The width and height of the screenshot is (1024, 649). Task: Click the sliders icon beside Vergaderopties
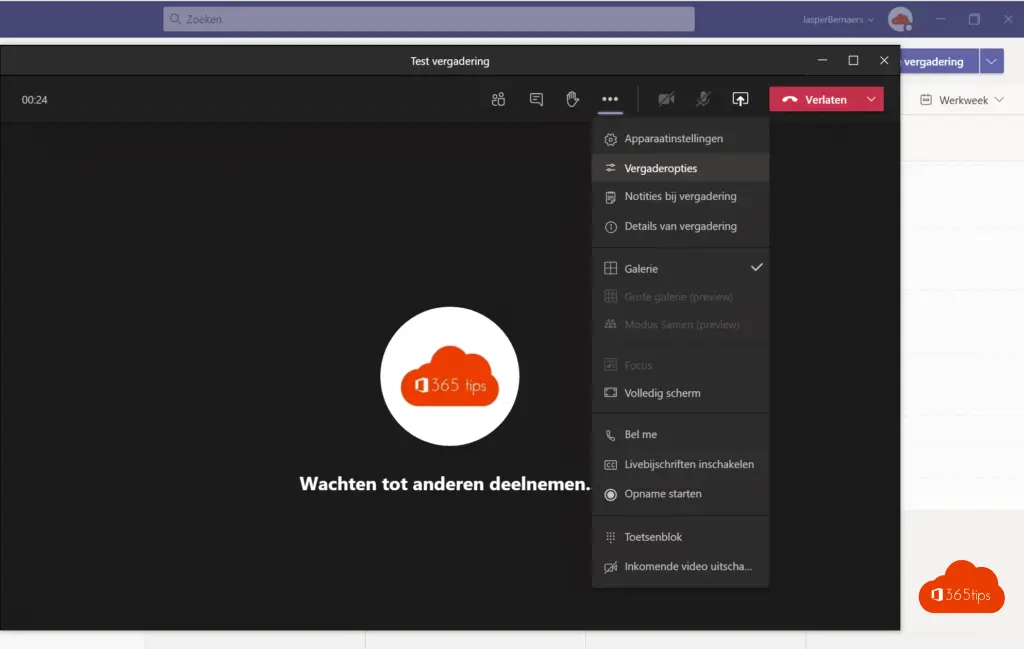(x=611, y=168)
